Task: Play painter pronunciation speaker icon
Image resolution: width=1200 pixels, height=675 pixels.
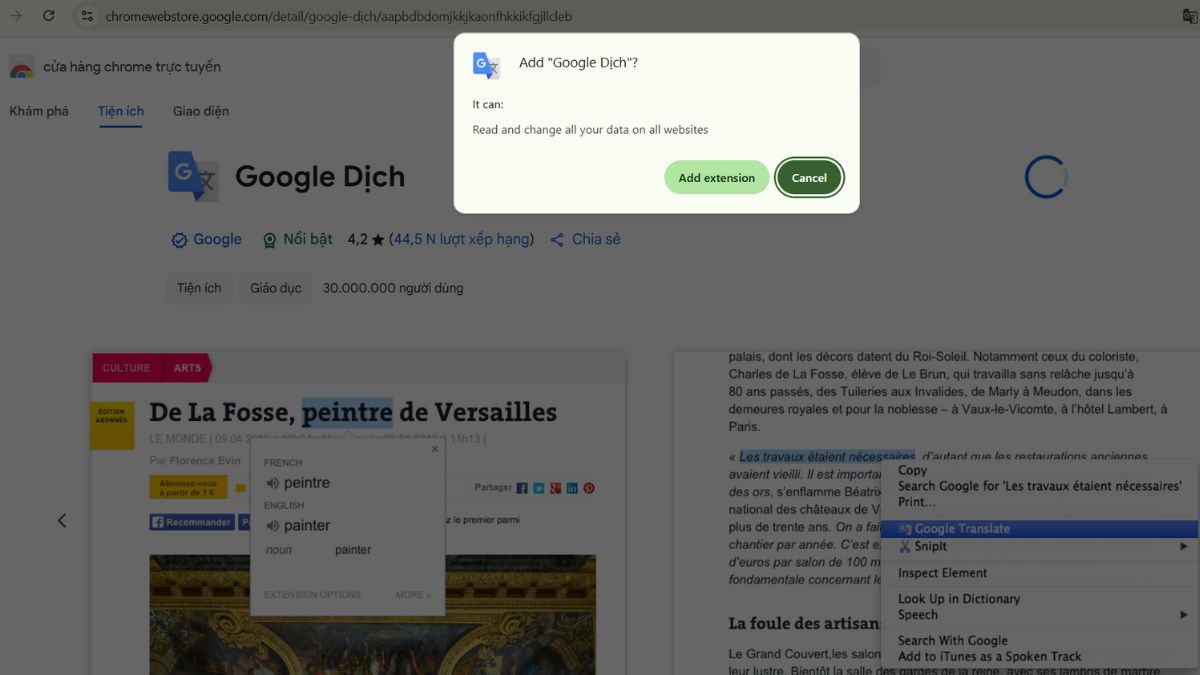Action: [x=272, y=526]
